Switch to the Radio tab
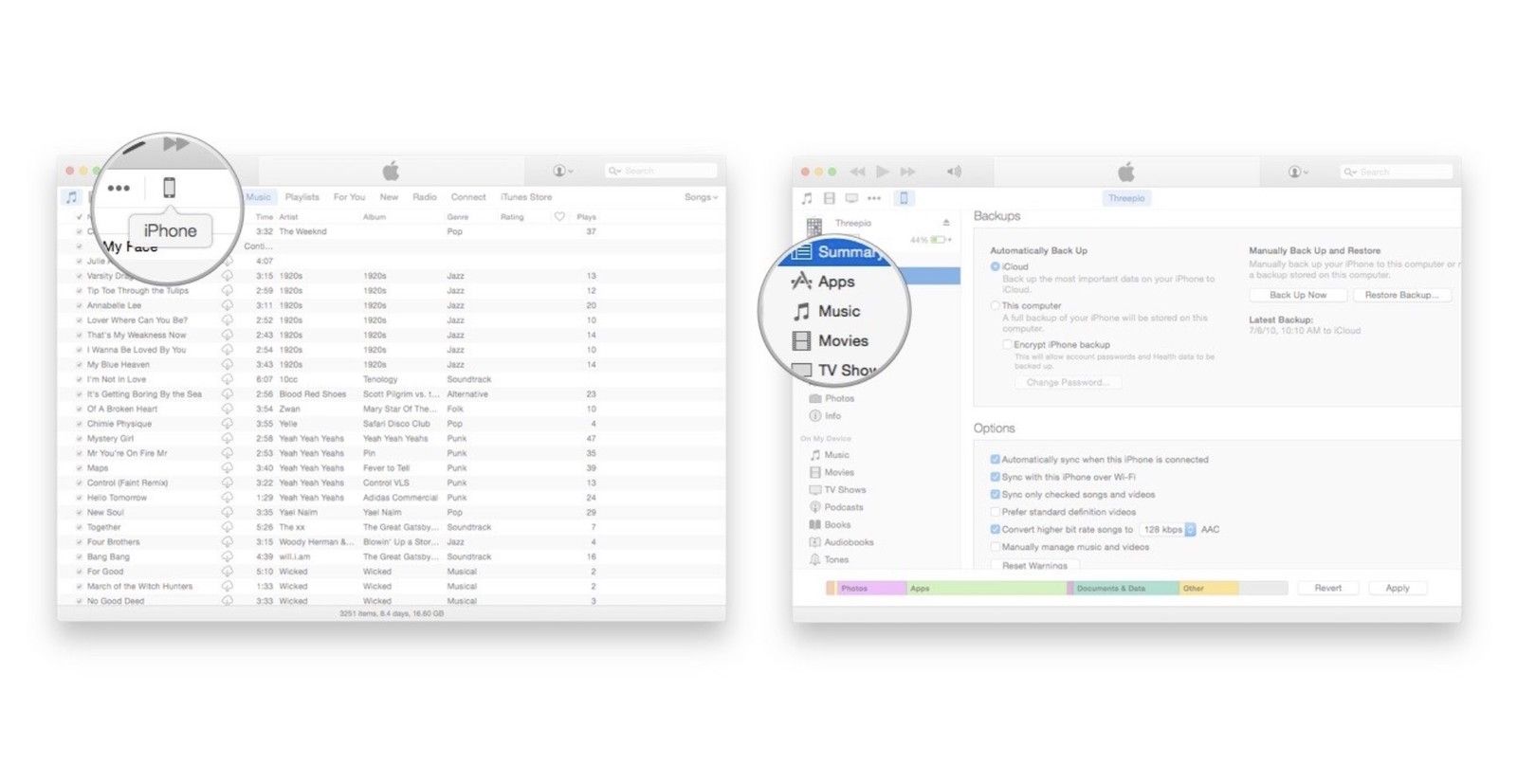Image resolution: width=1517 pixels, height=784 pixels. 425,197
